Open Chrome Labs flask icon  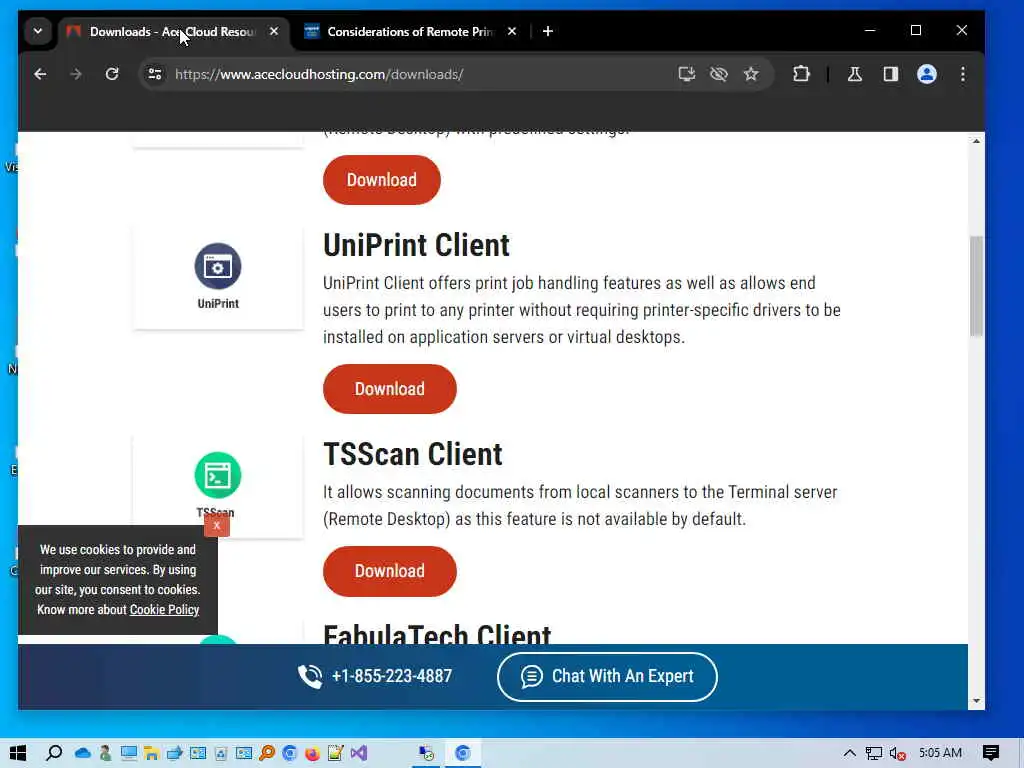(854, 74)
